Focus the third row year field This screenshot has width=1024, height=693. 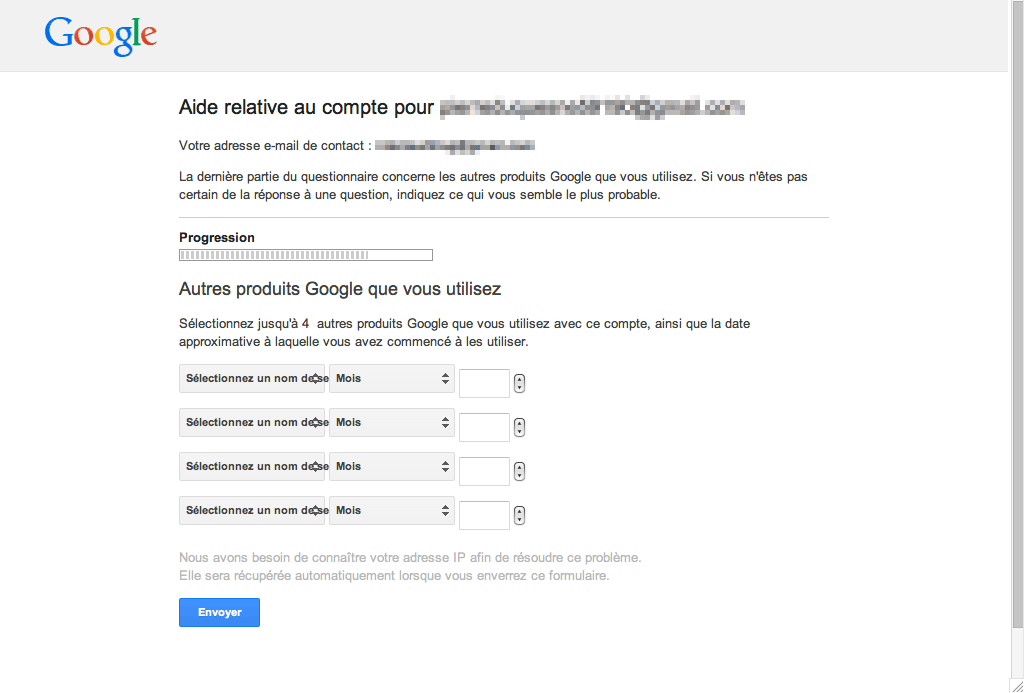click(x=485, y=471)
